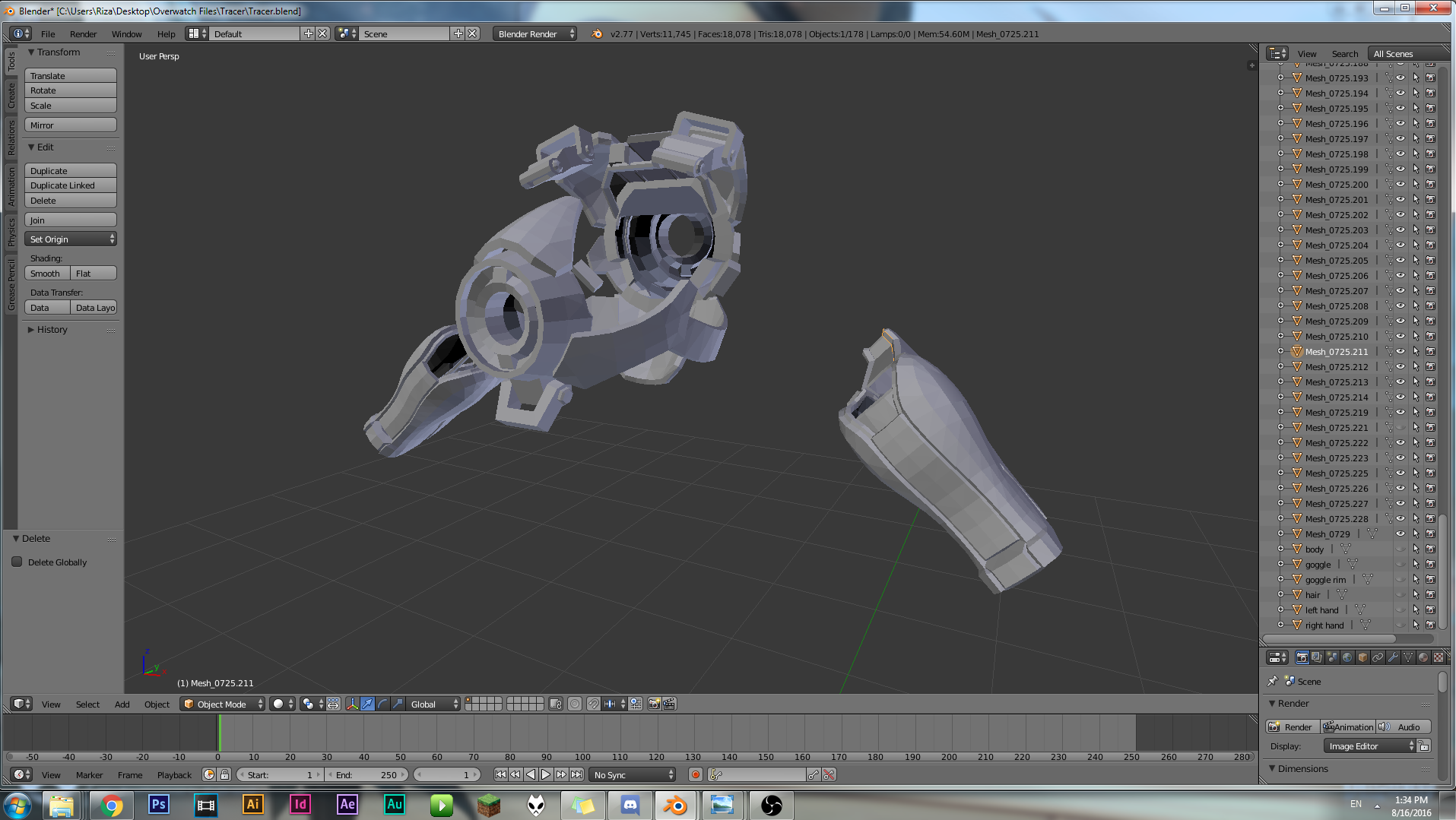The height and width of the screenshot is (820, 1456).
Task: Click the Translate button
Action: coord(71,75)
